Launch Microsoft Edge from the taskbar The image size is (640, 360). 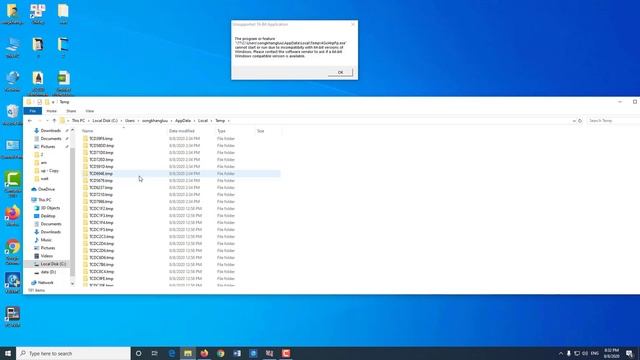pos(172,353)
